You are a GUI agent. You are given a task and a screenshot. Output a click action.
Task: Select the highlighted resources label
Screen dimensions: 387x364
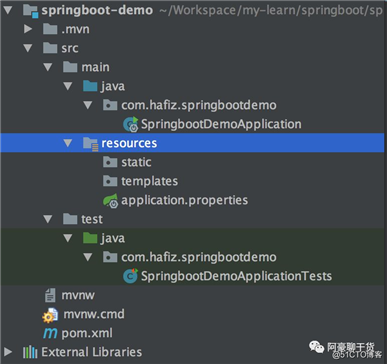[129, 143]
